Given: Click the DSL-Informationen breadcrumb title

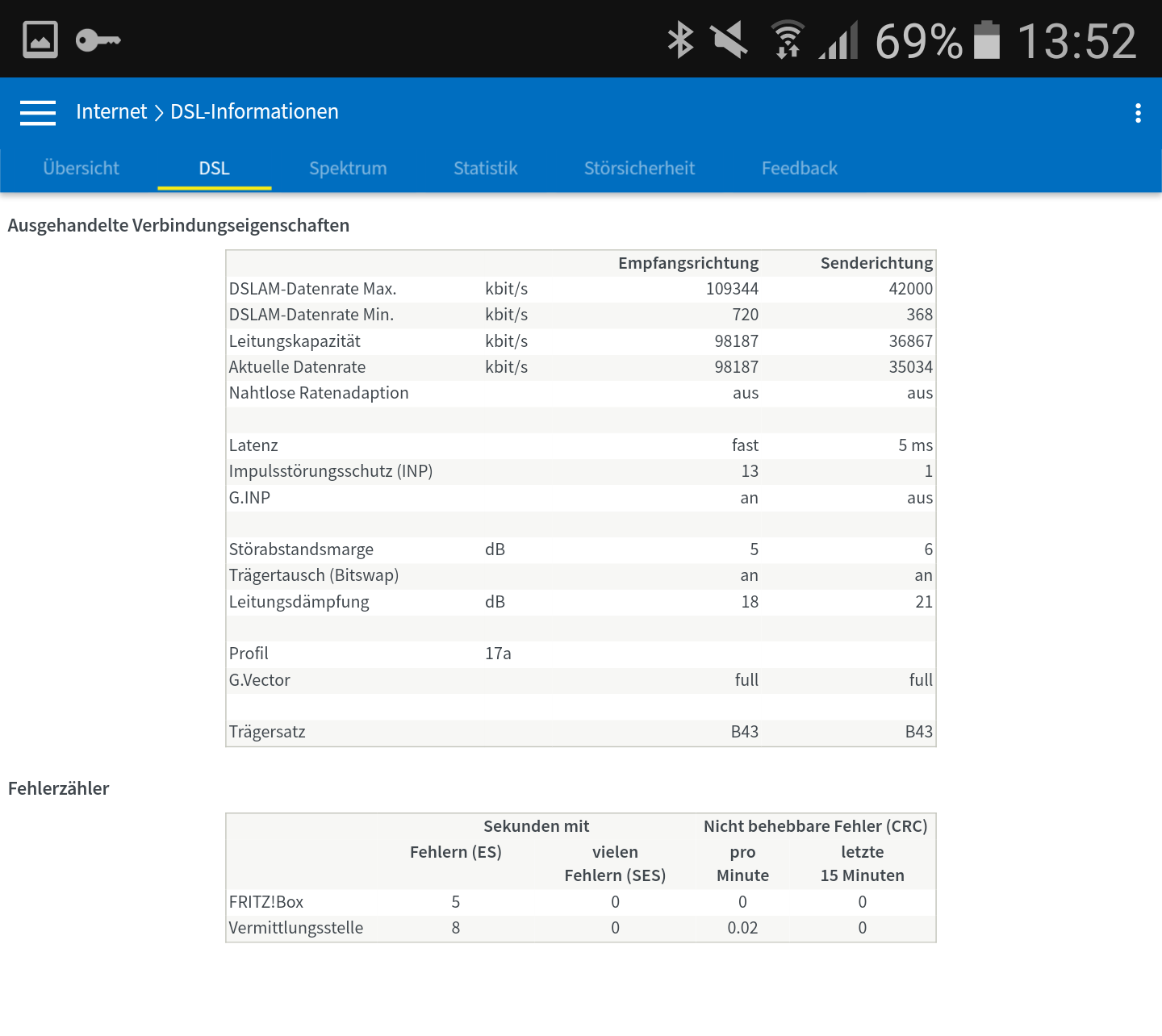Looking at the screenshot, I should tap(254, 111).
